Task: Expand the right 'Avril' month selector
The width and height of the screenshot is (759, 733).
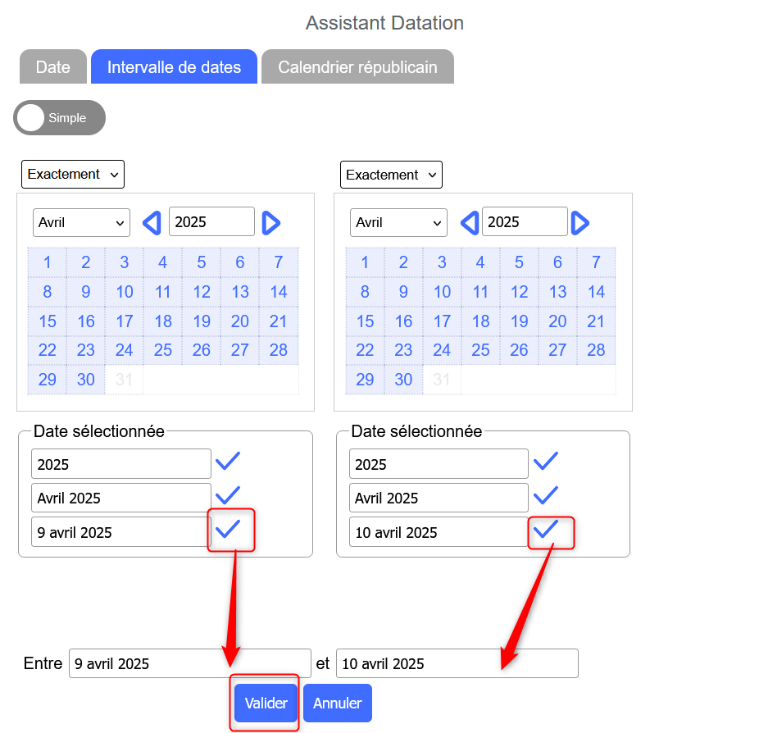Action: [398, 222]
